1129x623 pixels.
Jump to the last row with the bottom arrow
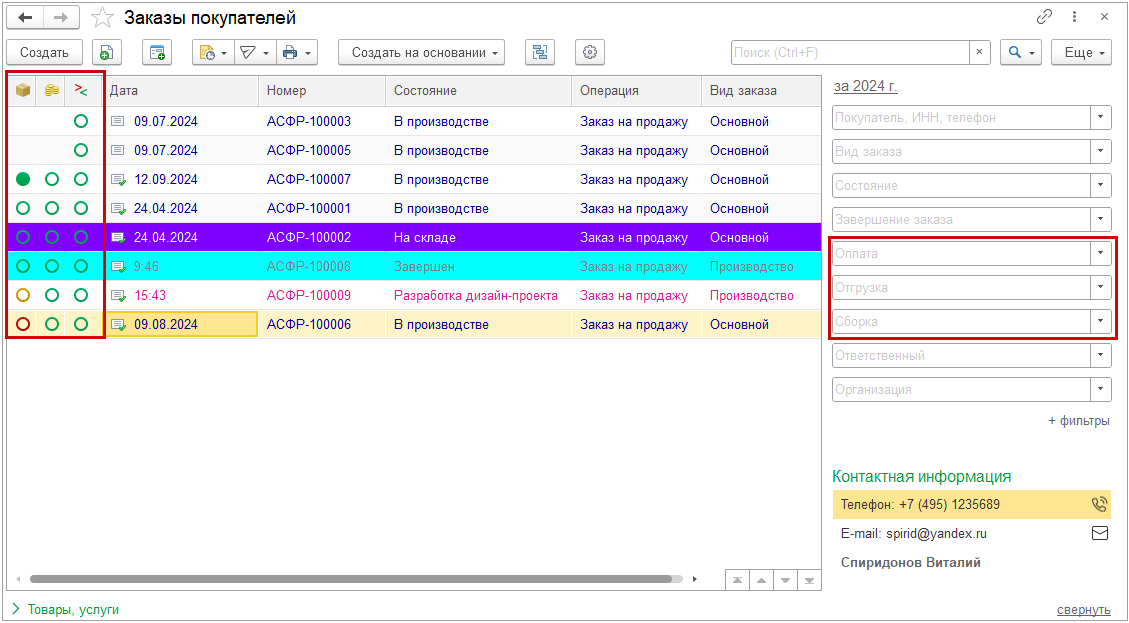coord(809,581)
